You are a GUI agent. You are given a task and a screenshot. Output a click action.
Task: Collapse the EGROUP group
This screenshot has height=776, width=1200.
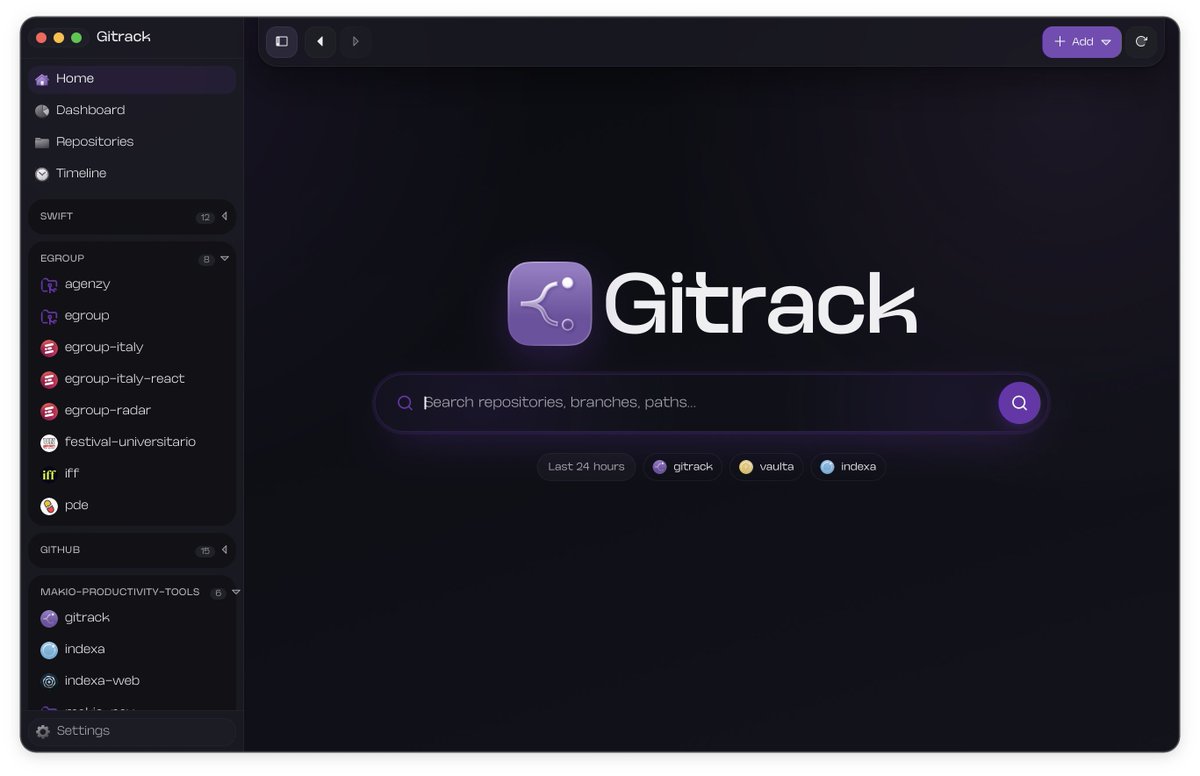pos(224,258)
